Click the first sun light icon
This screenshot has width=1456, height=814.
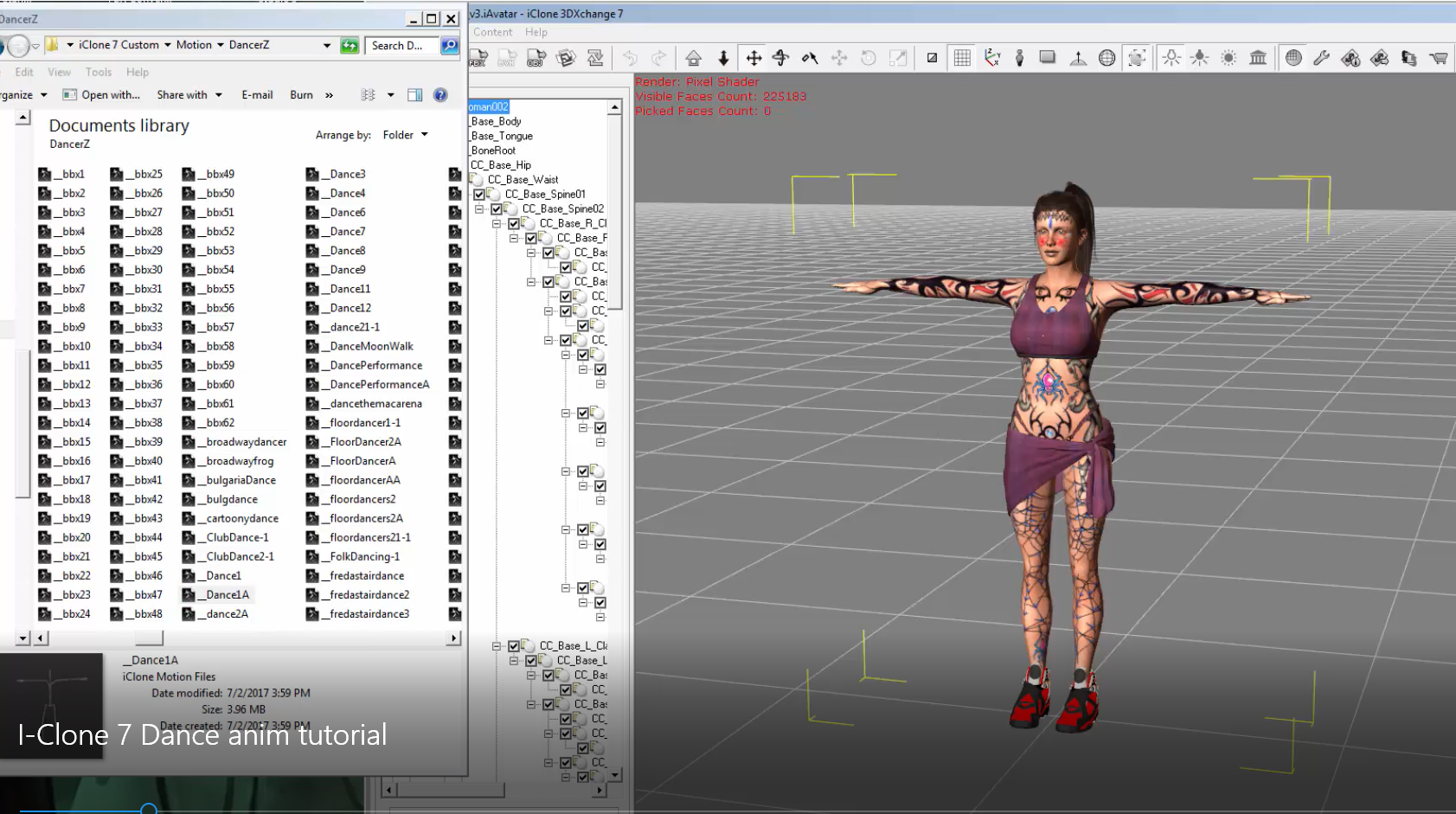pos(1171,58)
